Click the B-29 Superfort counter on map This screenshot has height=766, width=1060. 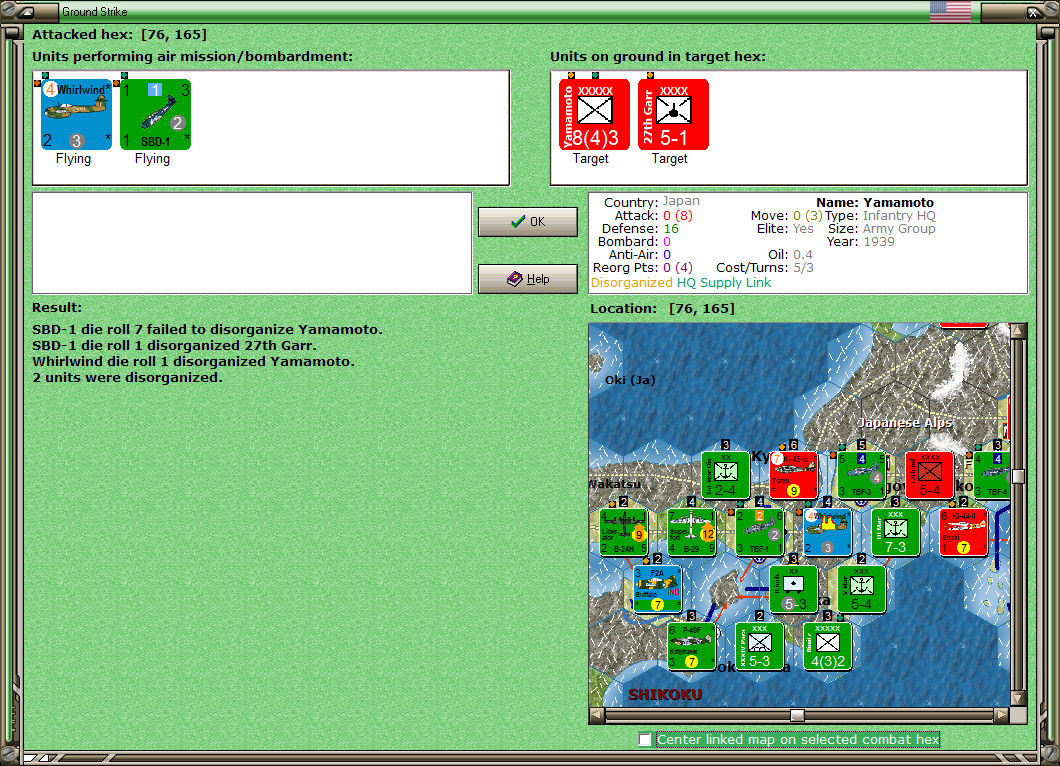[691, 532]
